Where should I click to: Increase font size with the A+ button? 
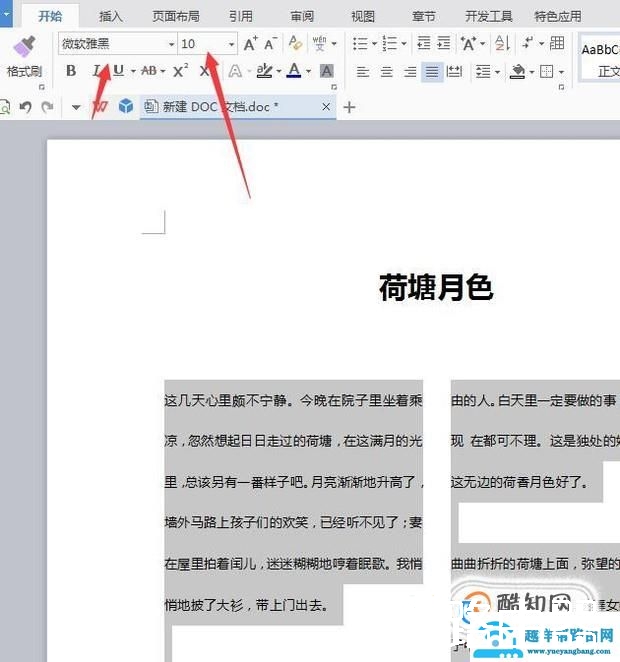pyautogui.click(x=250, y=43)
